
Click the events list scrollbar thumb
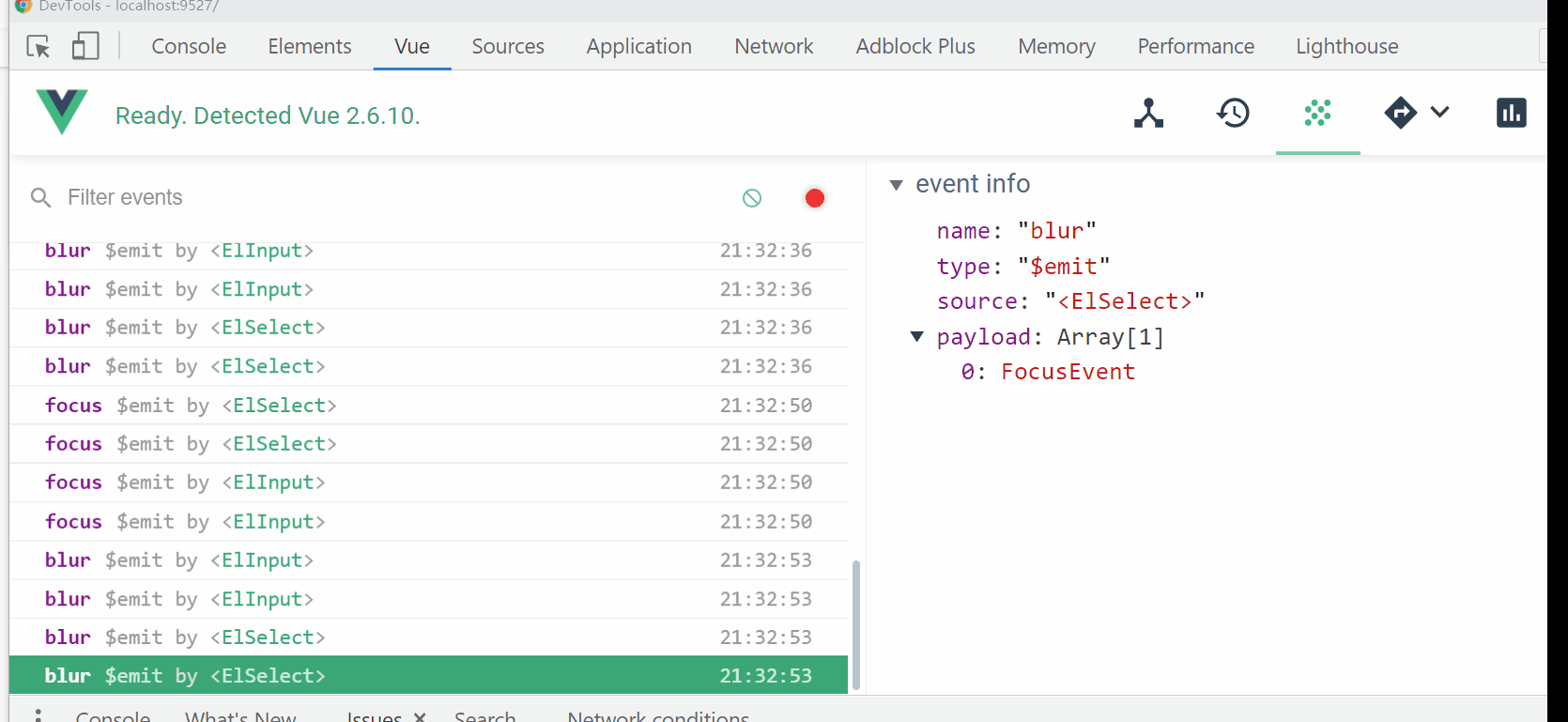coord(855,625)
